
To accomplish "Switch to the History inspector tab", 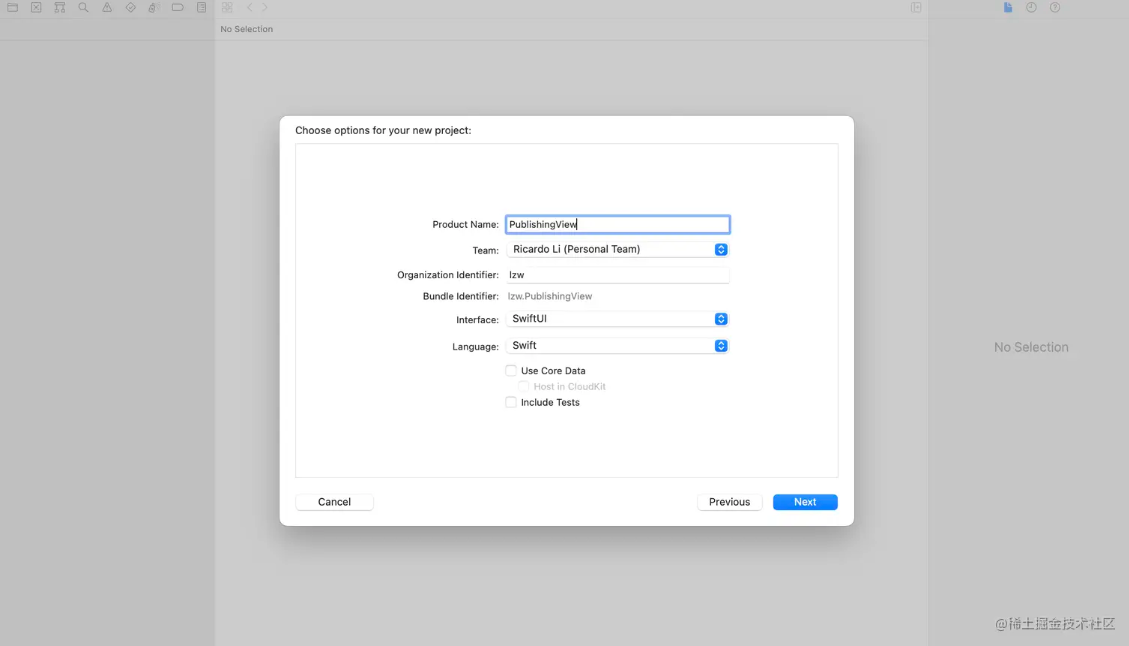I will coord(1031,8).
